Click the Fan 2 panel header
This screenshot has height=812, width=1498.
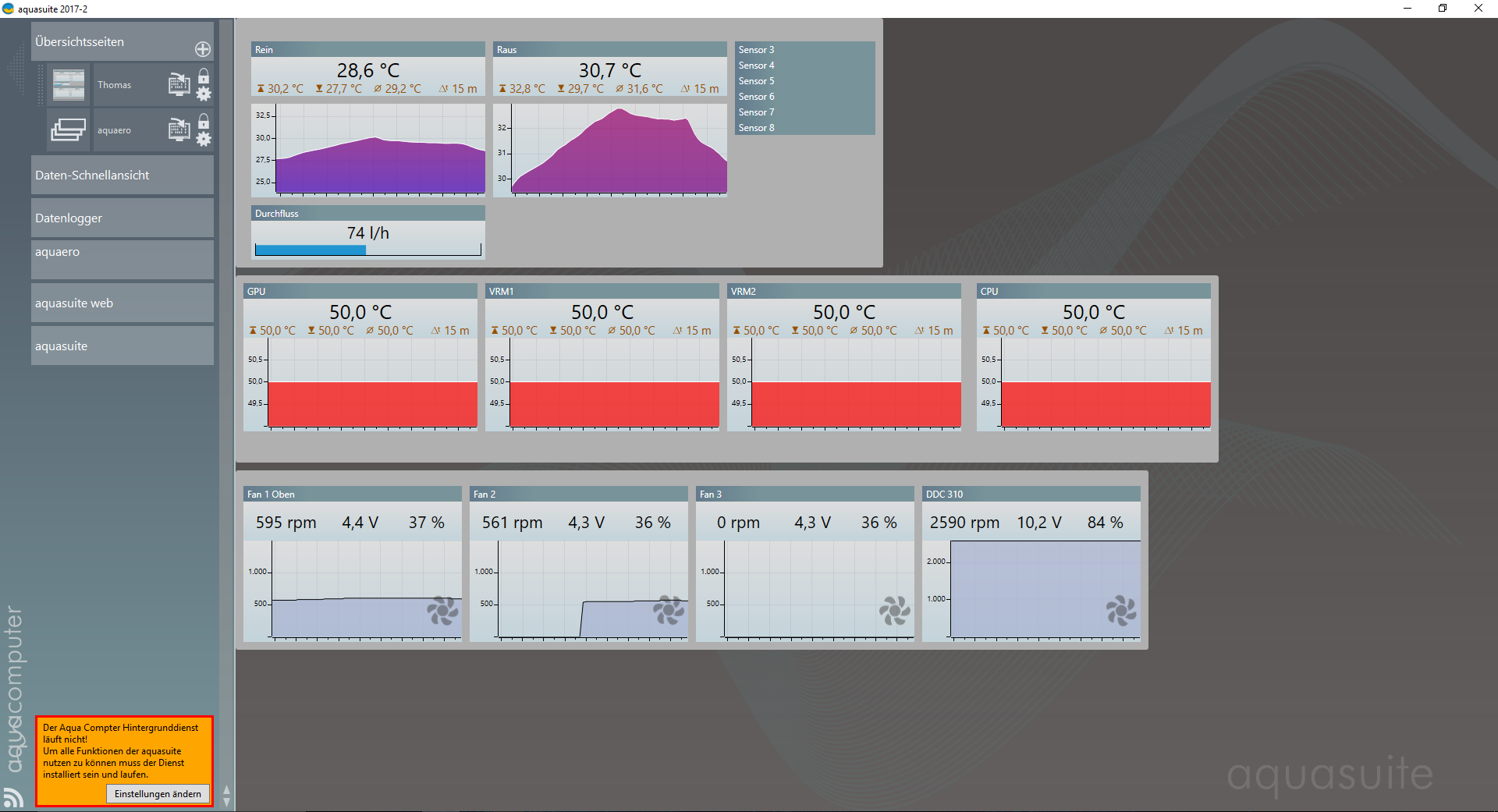pos(579,494)
